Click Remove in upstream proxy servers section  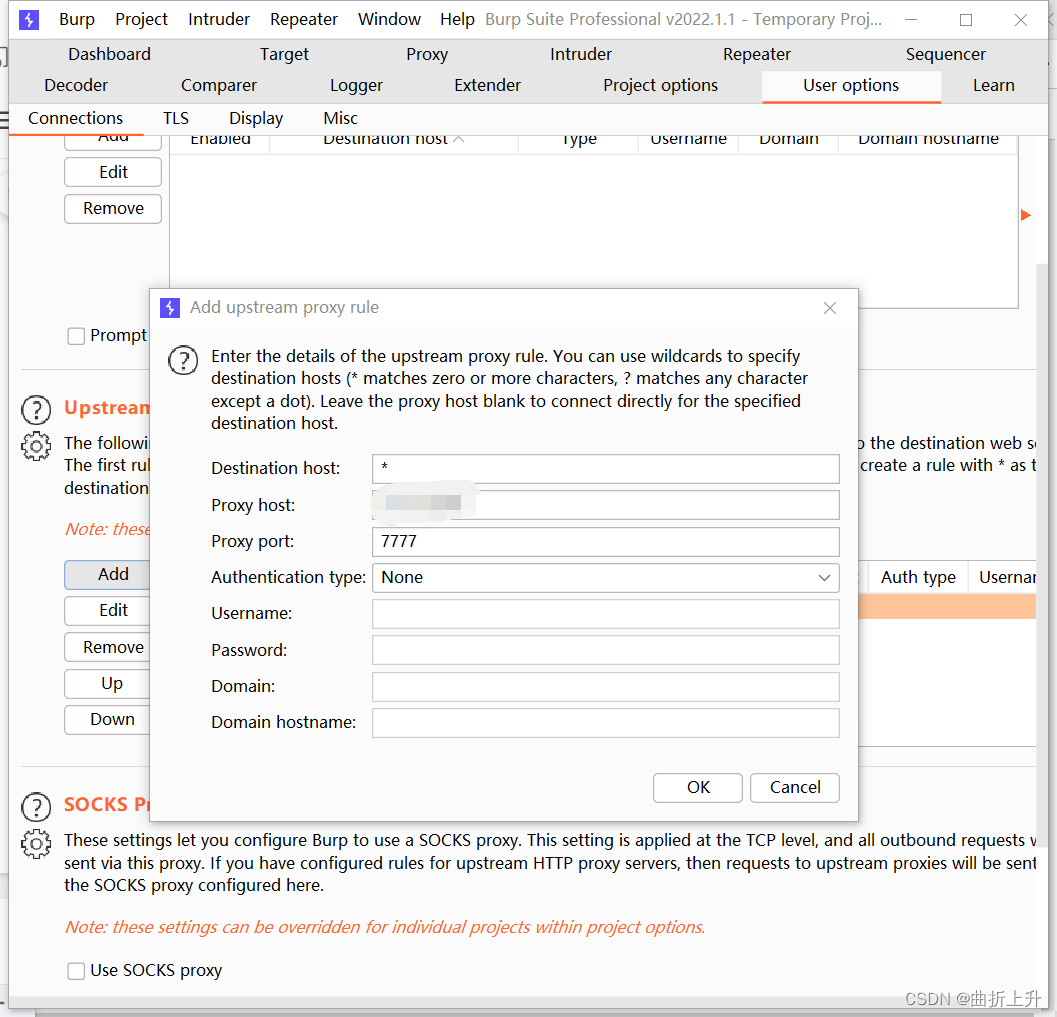107,647
